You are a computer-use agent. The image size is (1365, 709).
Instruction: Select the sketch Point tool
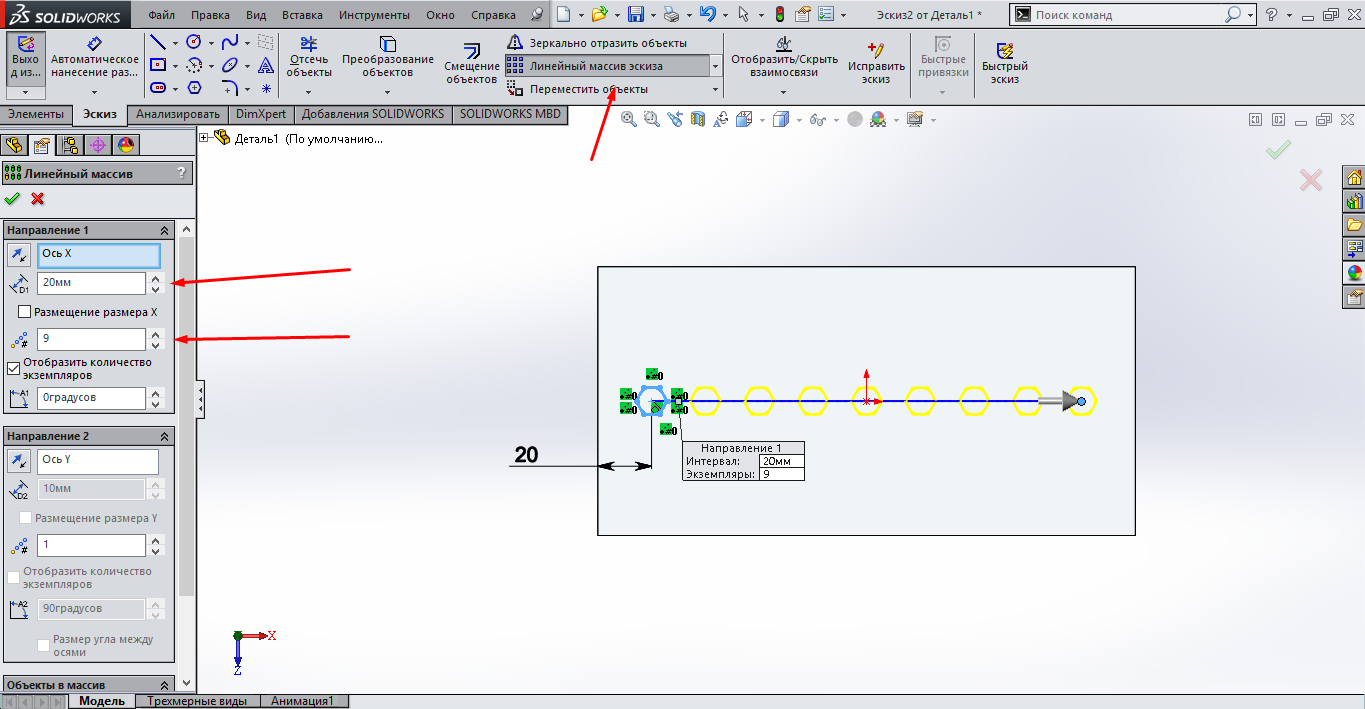[266, 88]
